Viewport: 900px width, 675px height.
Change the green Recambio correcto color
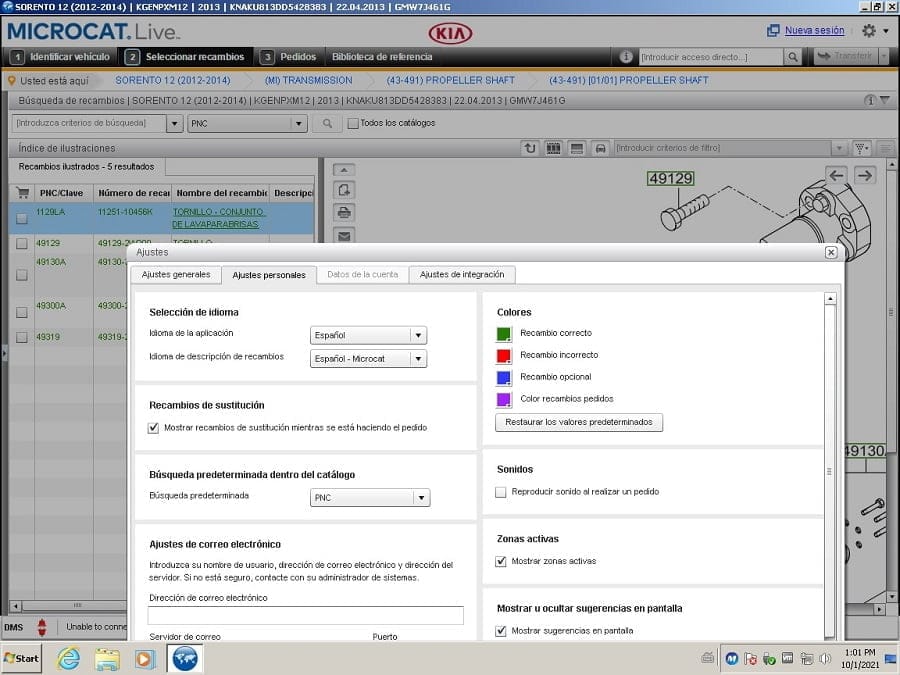pos(503,334)
